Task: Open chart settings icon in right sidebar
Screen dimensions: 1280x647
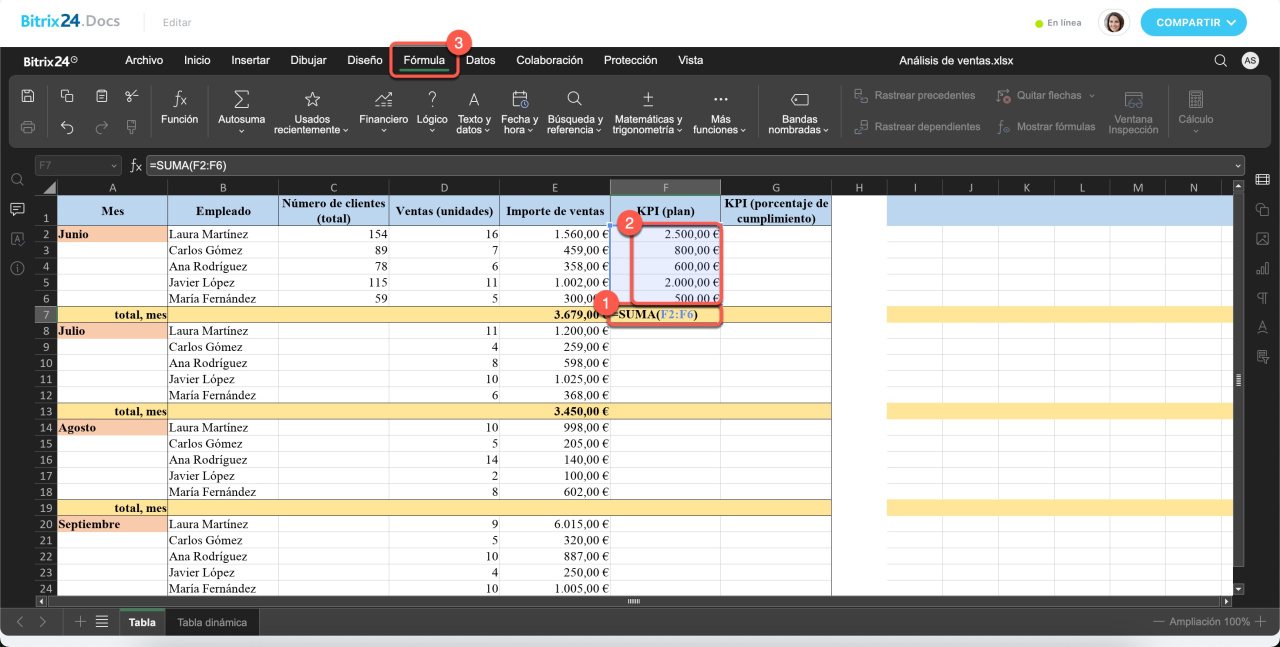Action: pos(1262,268)
